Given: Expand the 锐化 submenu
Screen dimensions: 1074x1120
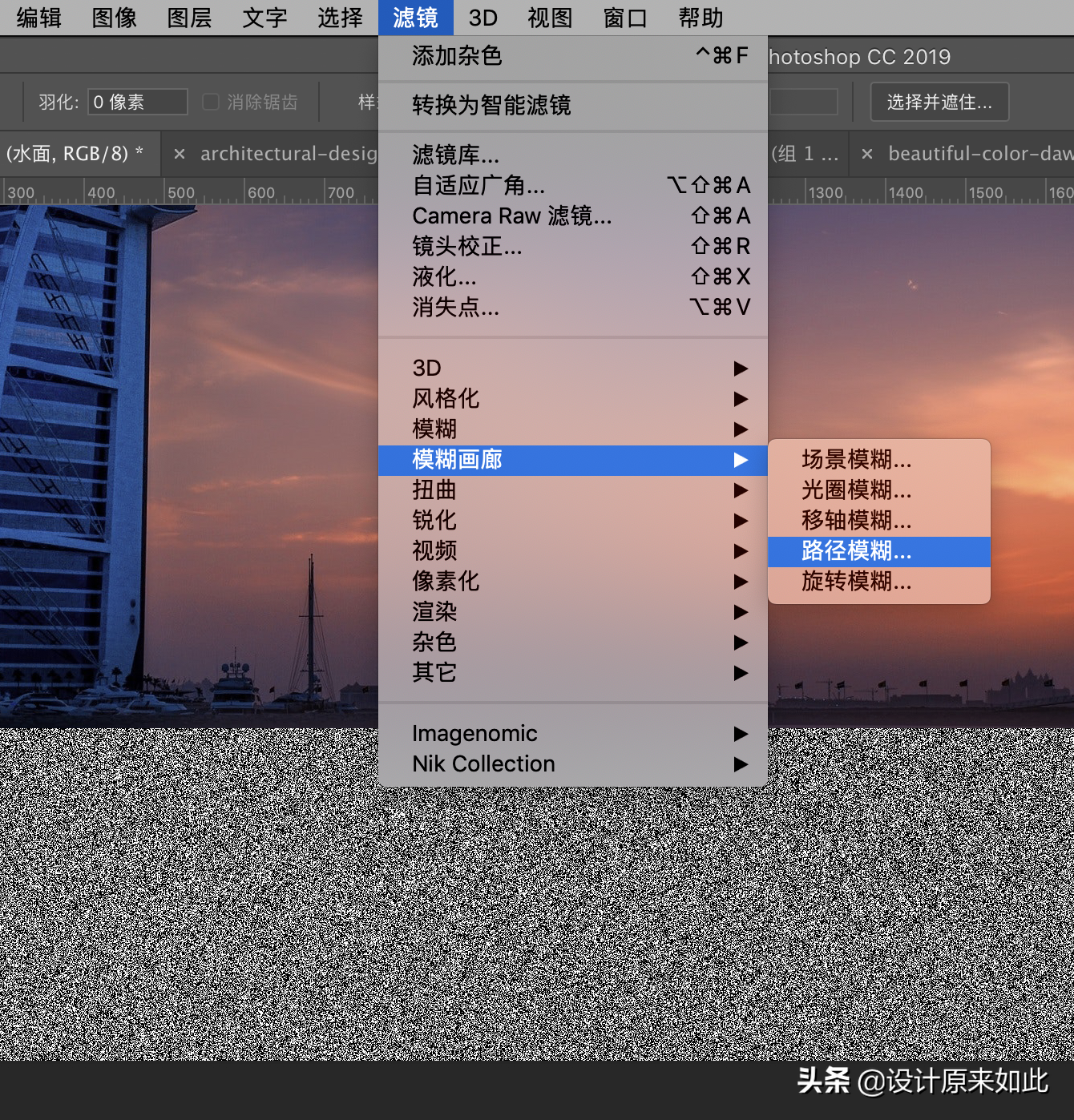Looking at the screenshot, I should tap(573, 520).
